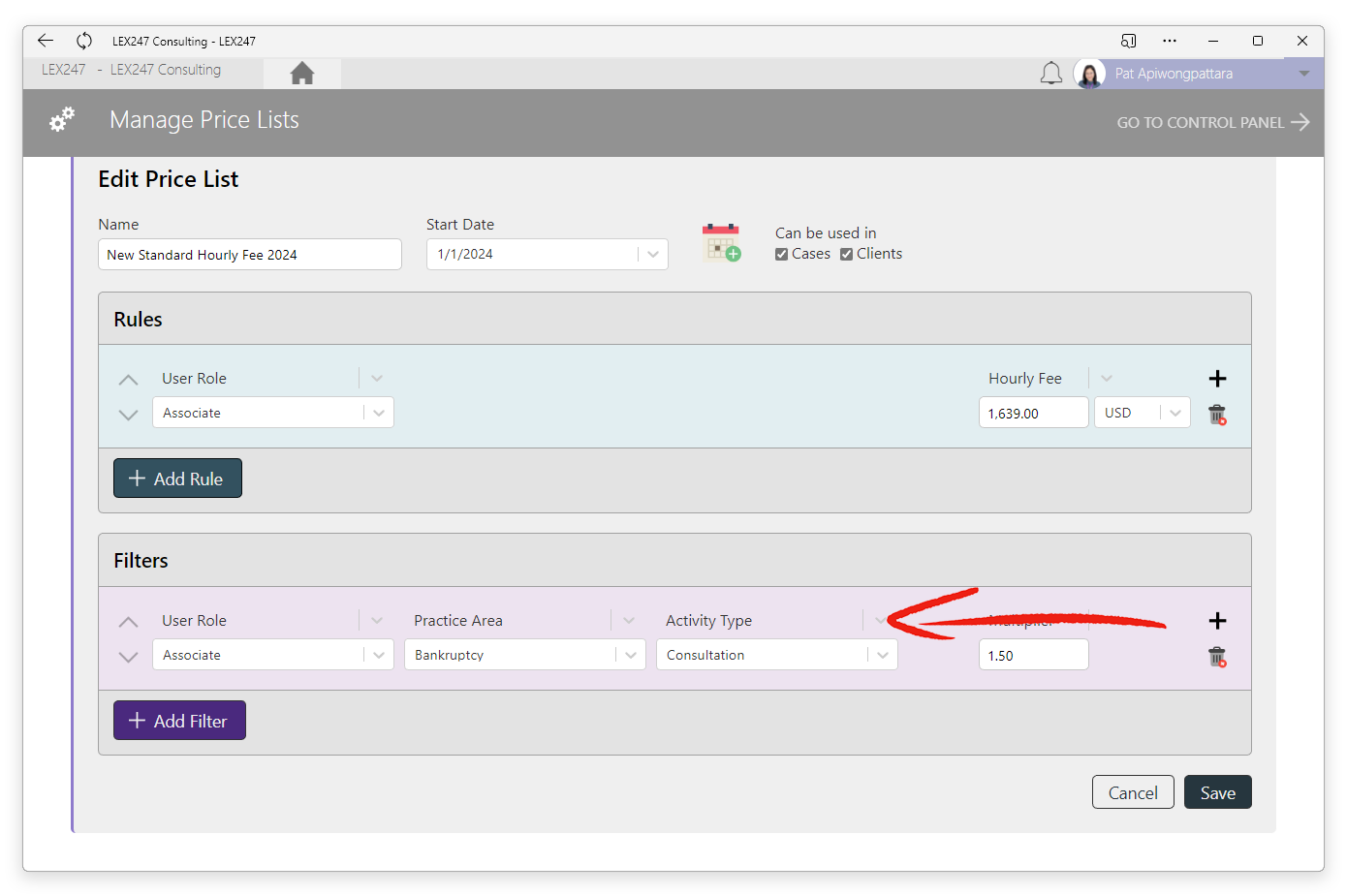
Task: Click the Pat Apiwongpattara user name
Action: tap(1174, 74)
